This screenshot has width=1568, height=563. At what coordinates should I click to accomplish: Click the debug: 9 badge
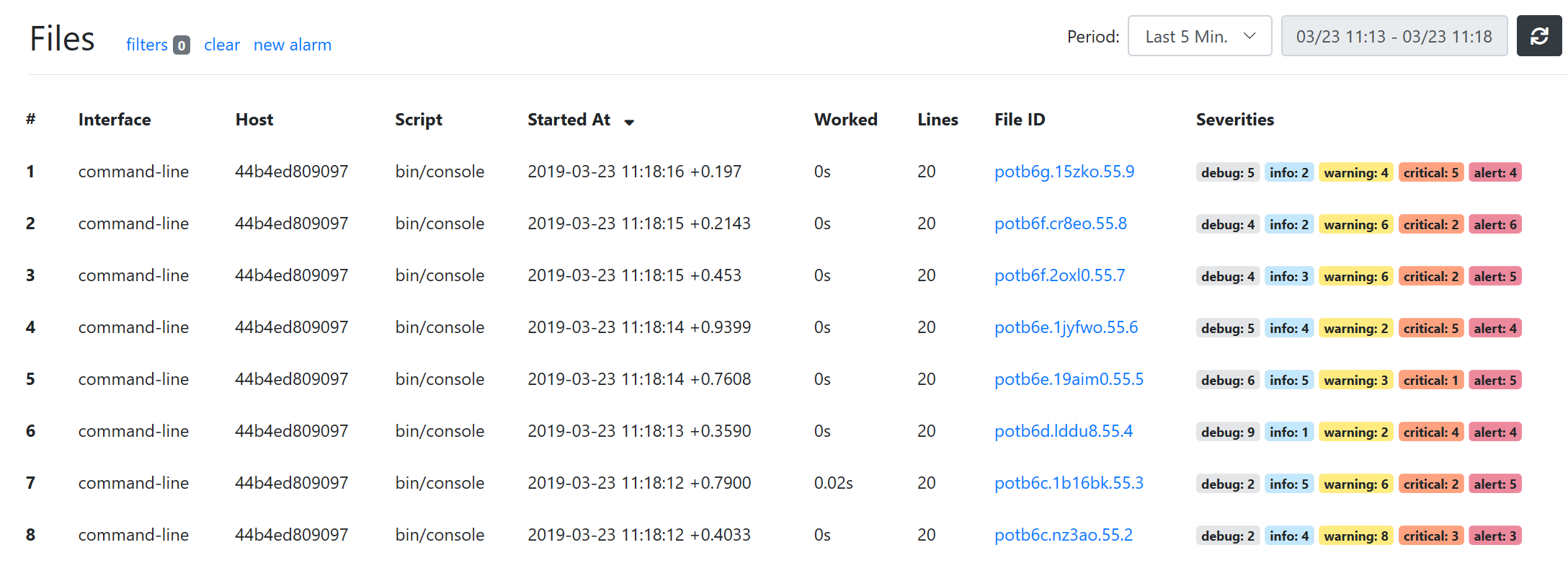tap(1227, 432)
